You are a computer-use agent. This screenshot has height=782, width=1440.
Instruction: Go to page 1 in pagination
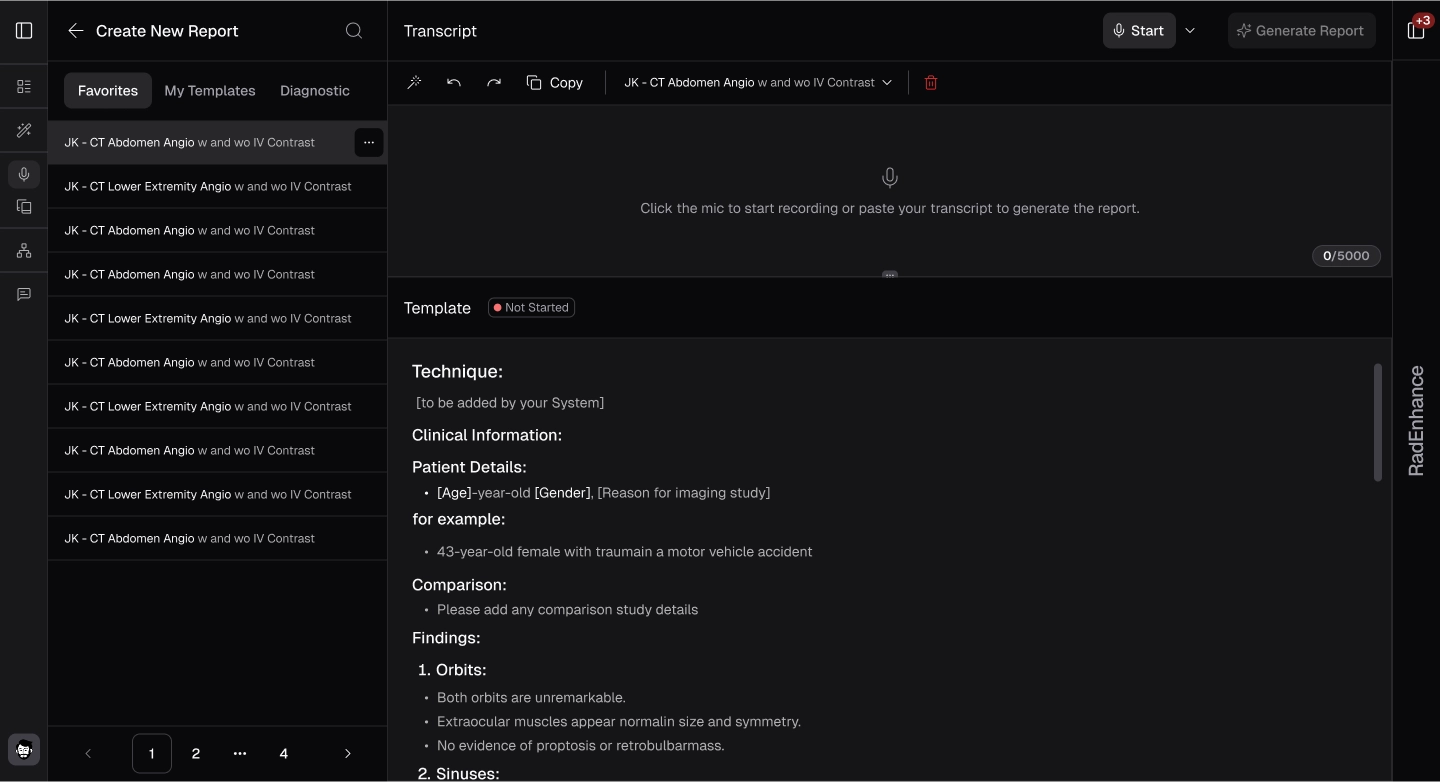[x=152, y=754]
